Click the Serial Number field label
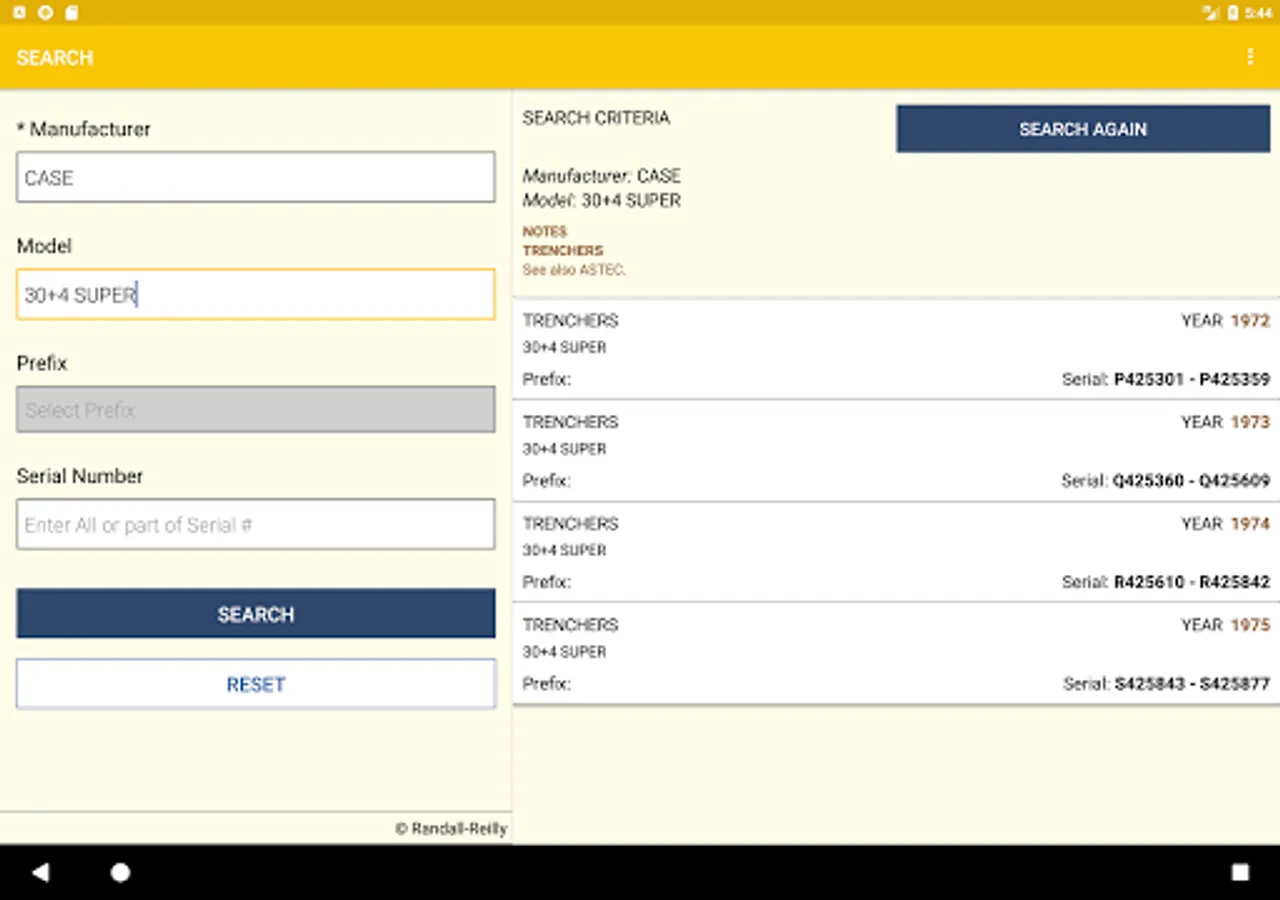This screenshot has height=900, width=1280. pos(80,476)
